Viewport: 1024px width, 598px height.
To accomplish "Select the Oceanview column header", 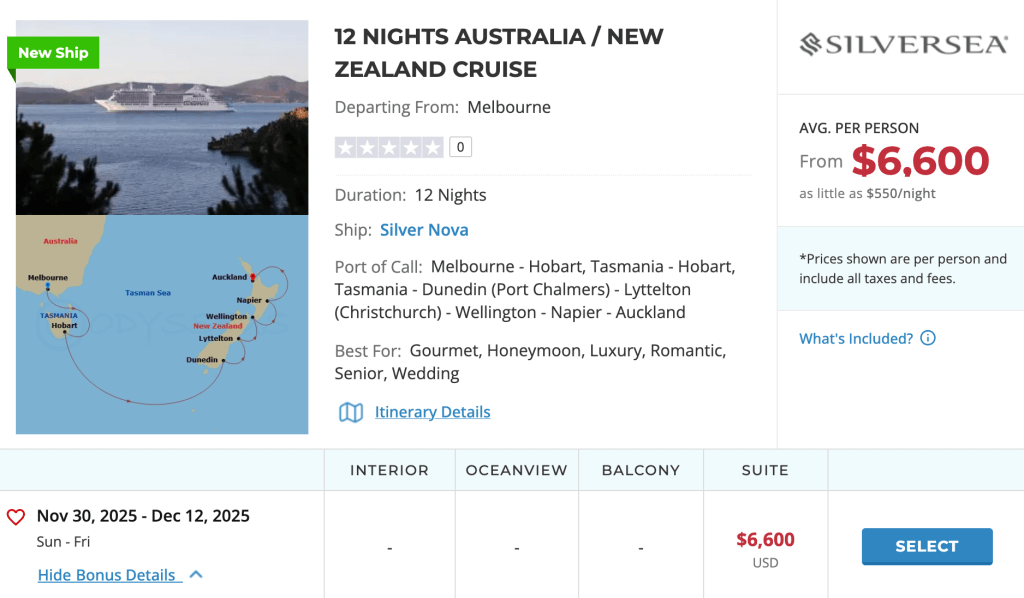I will point(516,470).
